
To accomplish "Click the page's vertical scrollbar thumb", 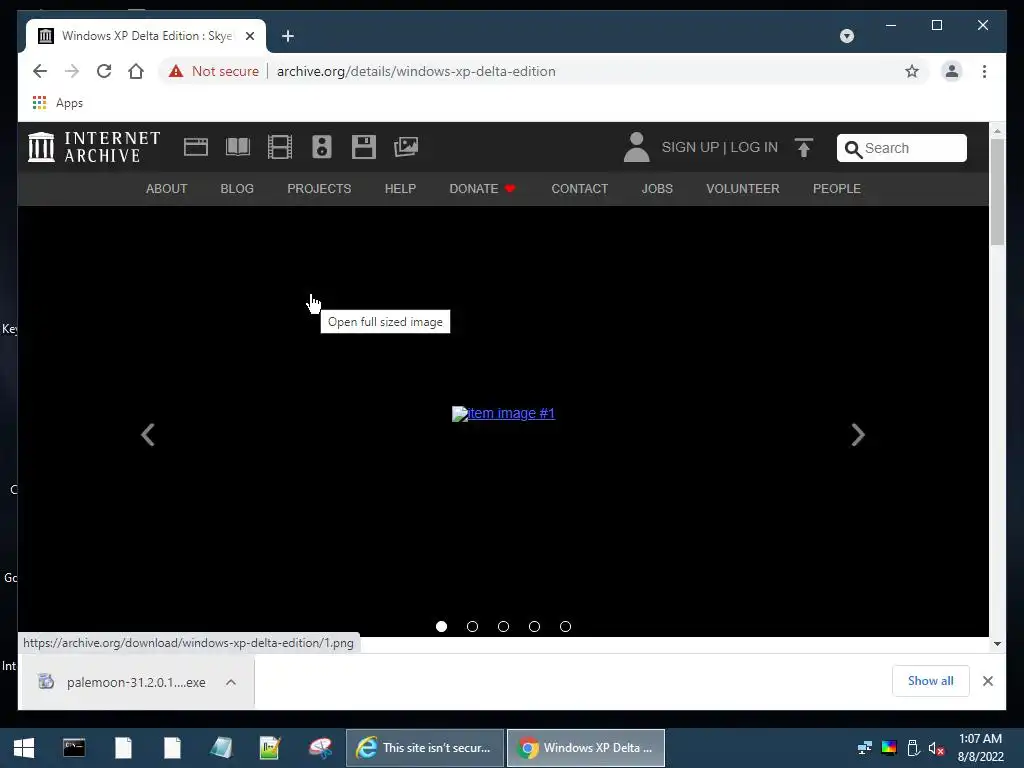I will tap(997, 192).
